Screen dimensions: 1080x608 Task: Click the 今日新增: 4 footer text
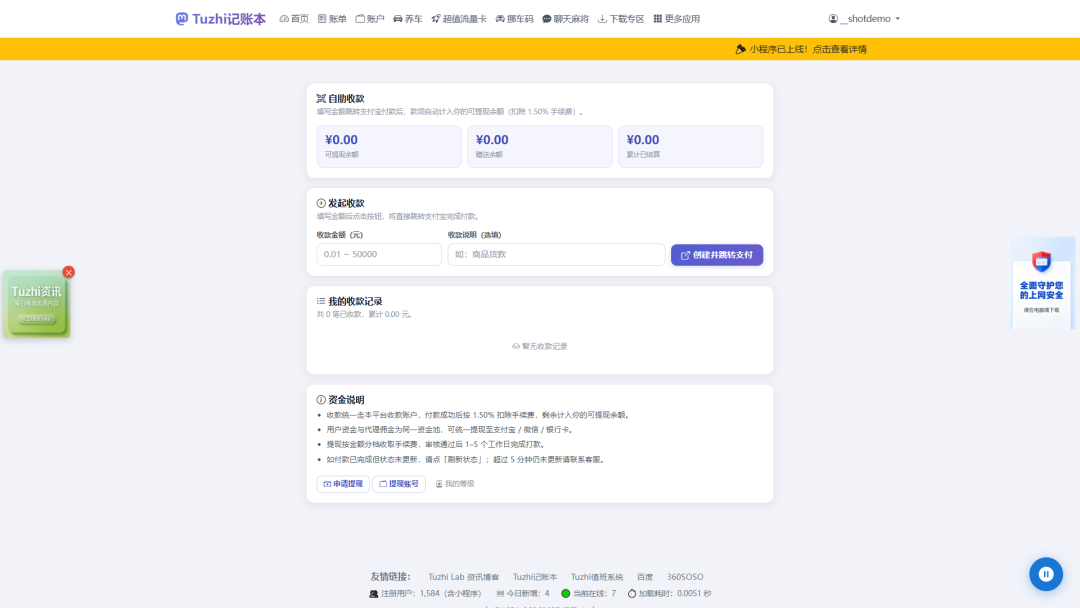click(x=528, y=593)
